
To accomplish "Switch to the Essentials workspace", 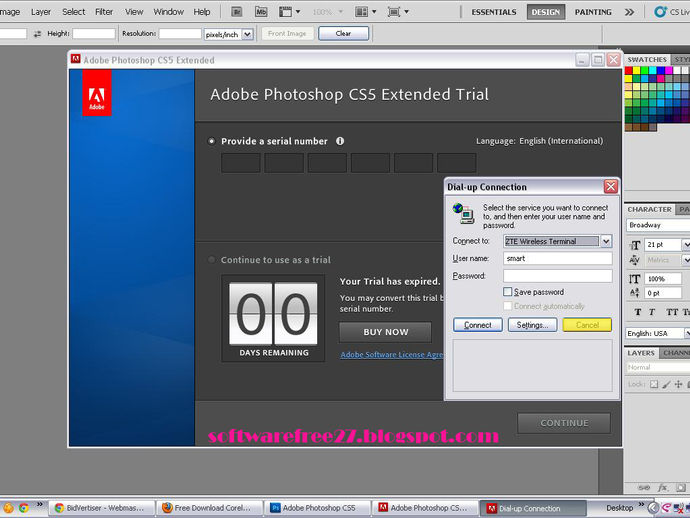I will click(494, 12).
